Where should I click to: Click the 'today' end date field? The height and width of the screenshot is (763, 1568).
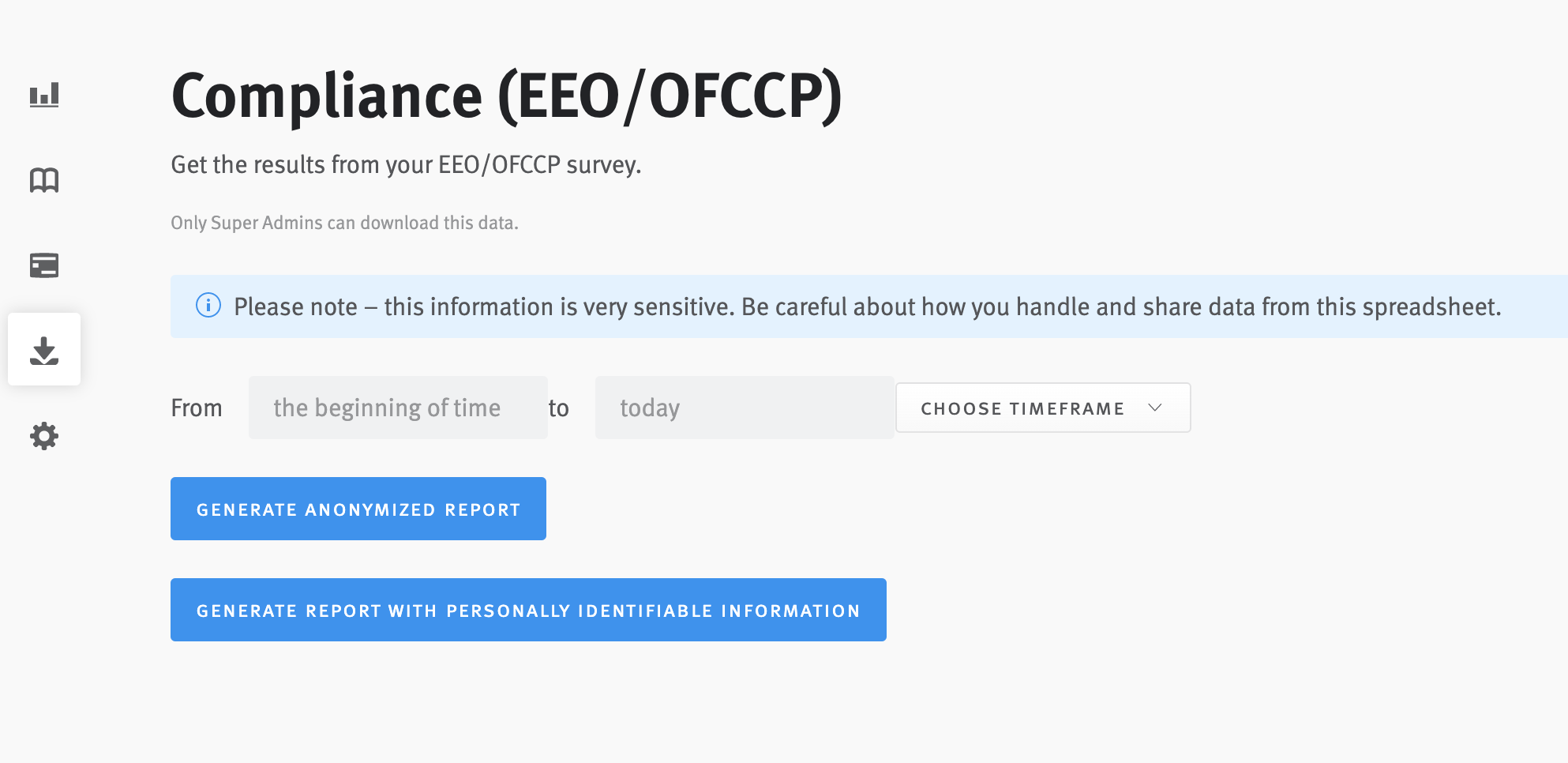pyautogui.click(x=744, y=408)
